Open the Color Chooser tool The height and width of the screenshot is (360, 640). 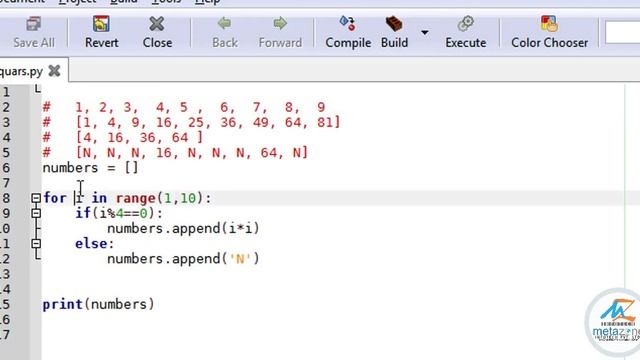click(549, 32)
